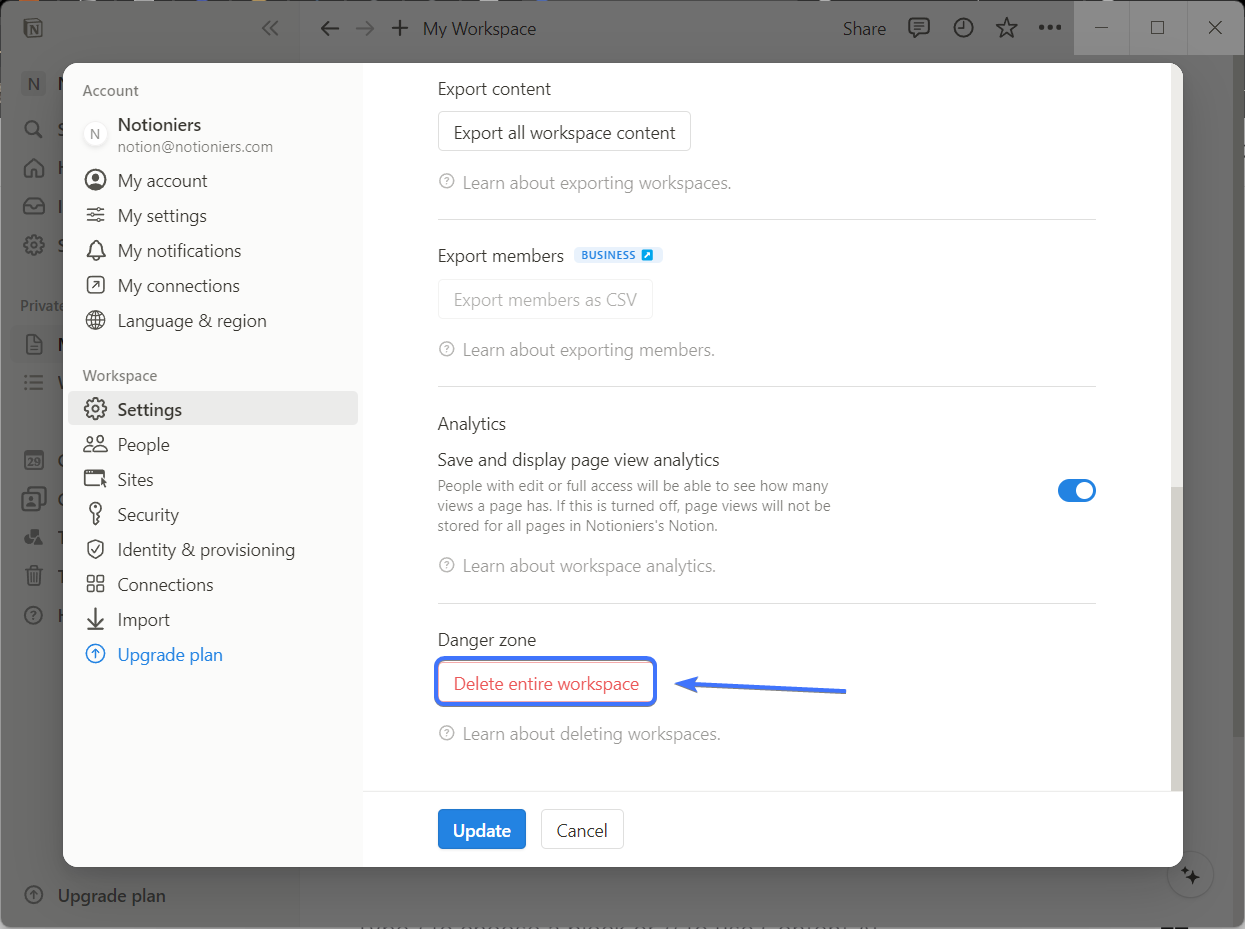The width and height of the screenshot is (1245, 929).
Task: Open page history clock icon
Action: point(963,28)
